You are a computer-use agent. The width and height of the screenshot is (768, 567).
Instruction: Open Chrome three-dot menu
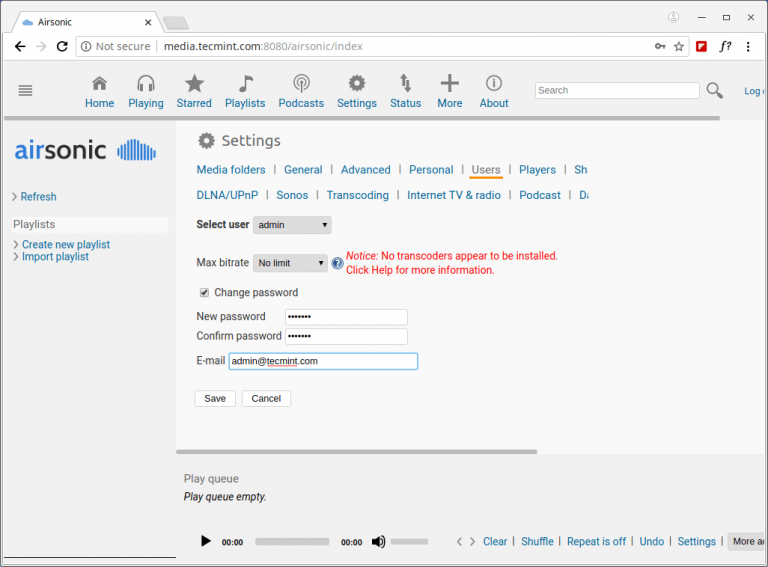tap(748, 47)
